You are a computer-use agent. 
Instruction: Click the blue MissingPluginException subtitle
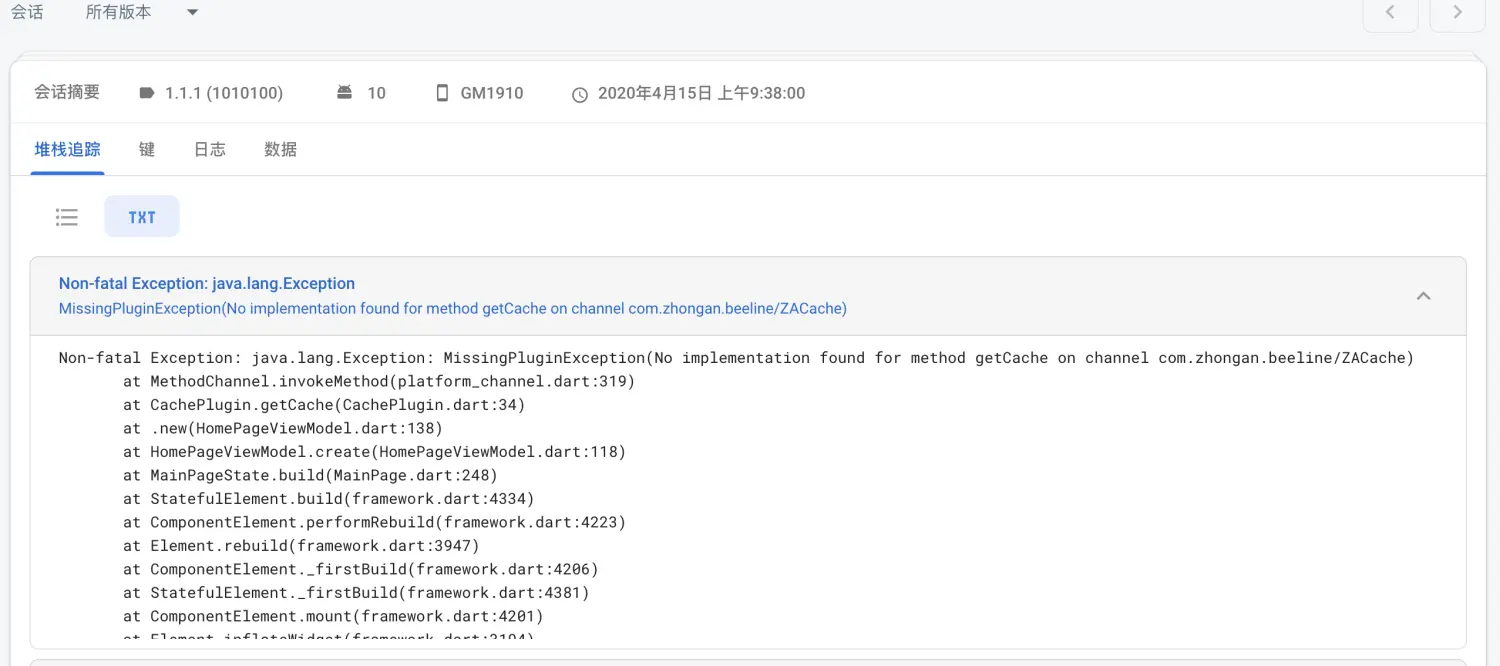[452, 309]
